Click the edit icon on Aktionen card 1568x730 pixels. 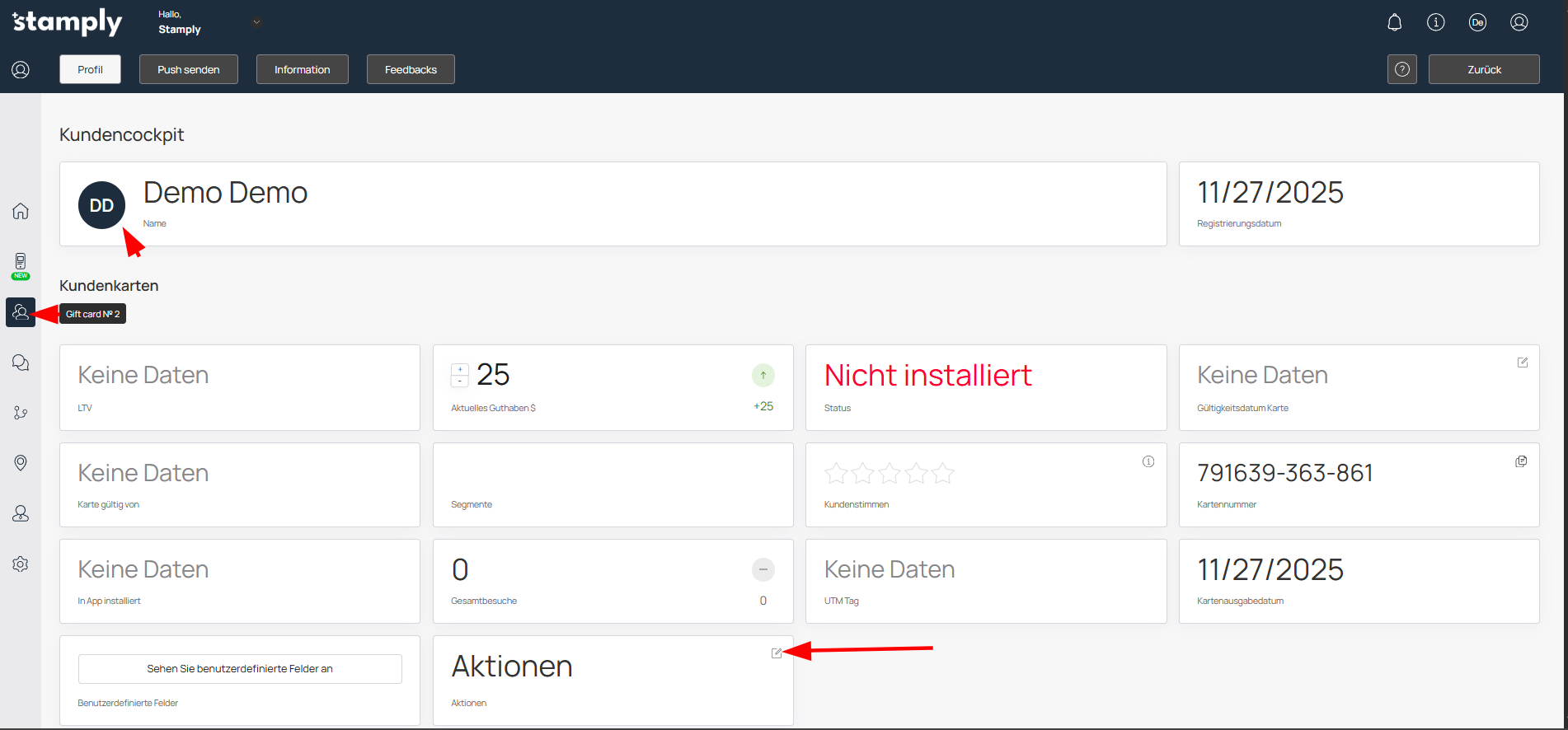(776, 653)
